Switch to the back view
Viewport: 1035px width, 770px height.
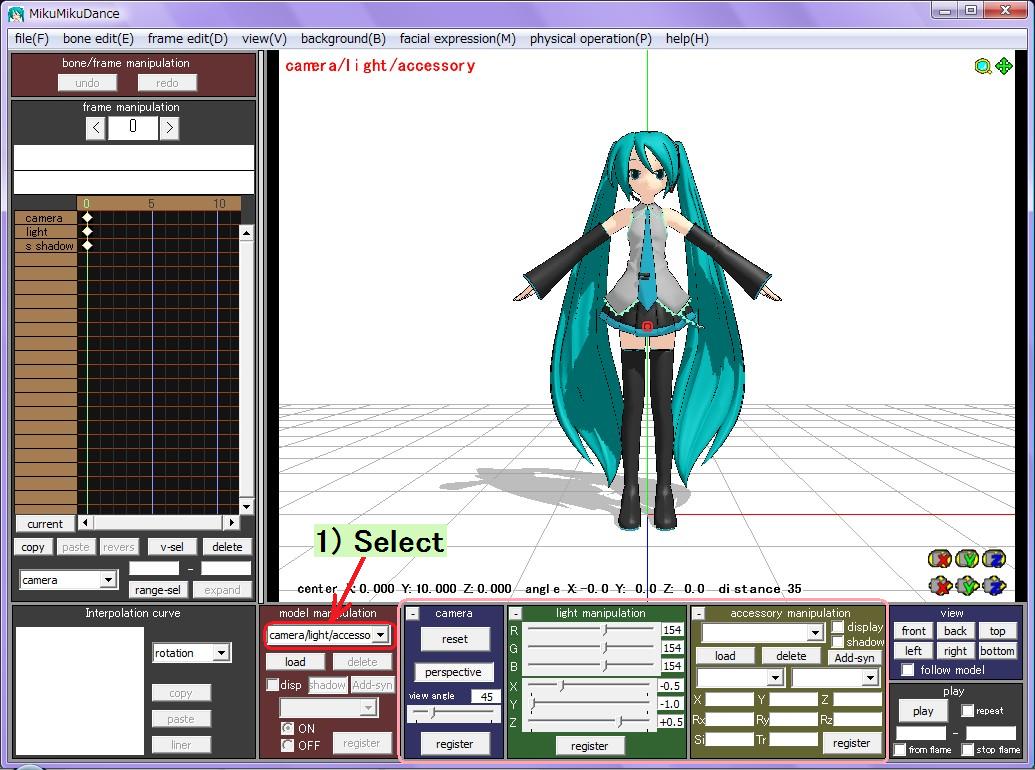[955, 631]
